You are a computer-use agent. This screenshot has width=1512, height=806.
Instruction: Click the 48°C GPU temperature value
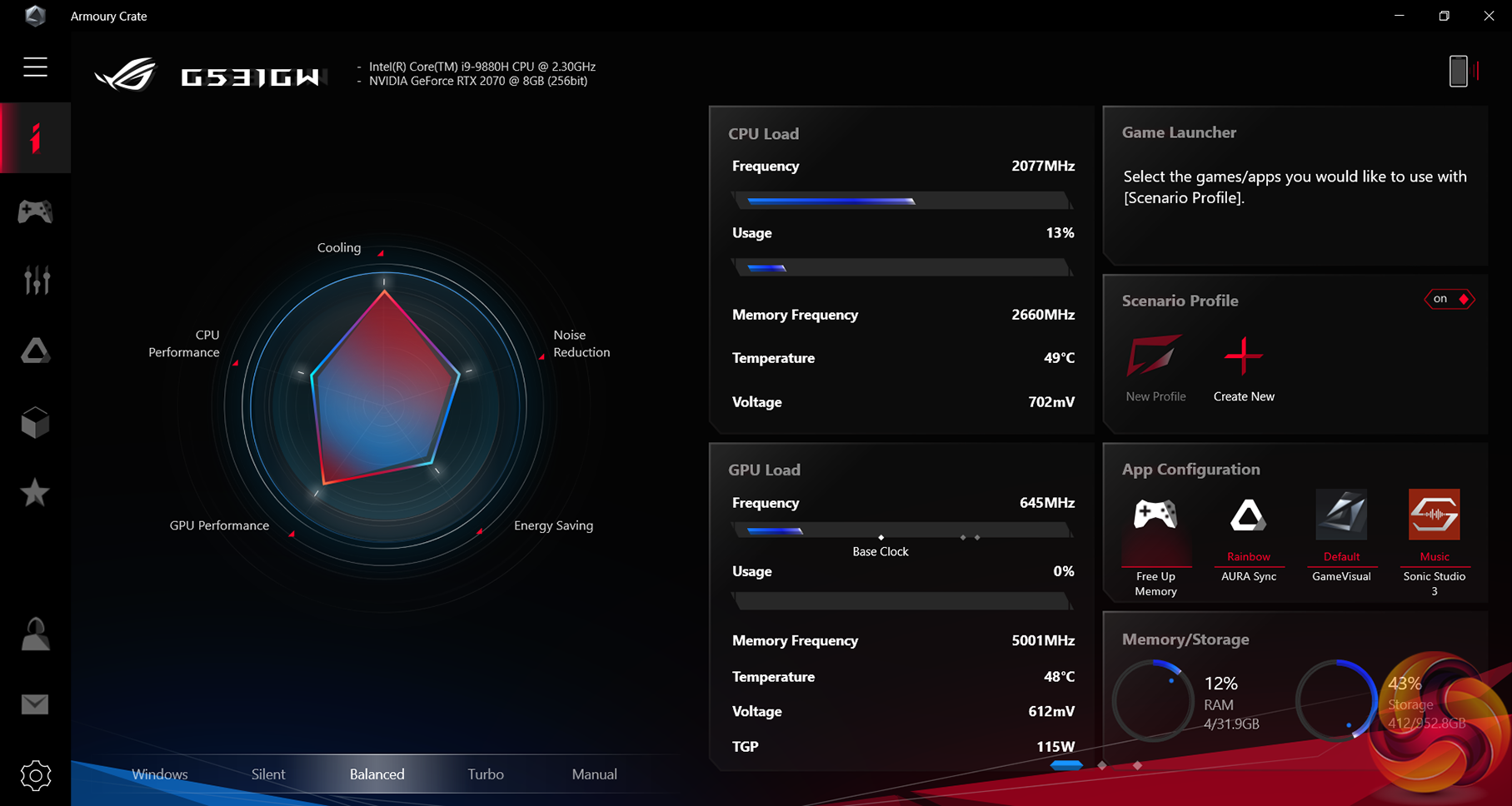point(1059,677)
